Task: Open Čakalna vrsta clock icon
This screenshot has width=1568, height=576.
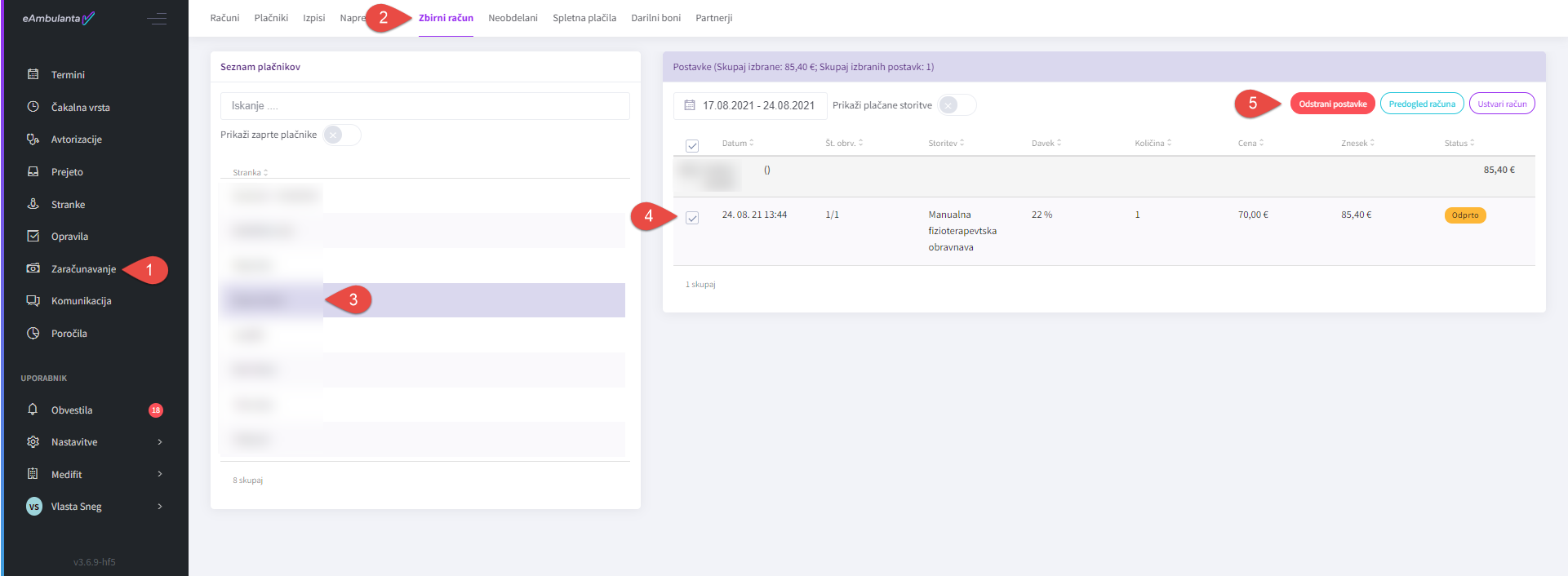Action: (x=33, y=107)
